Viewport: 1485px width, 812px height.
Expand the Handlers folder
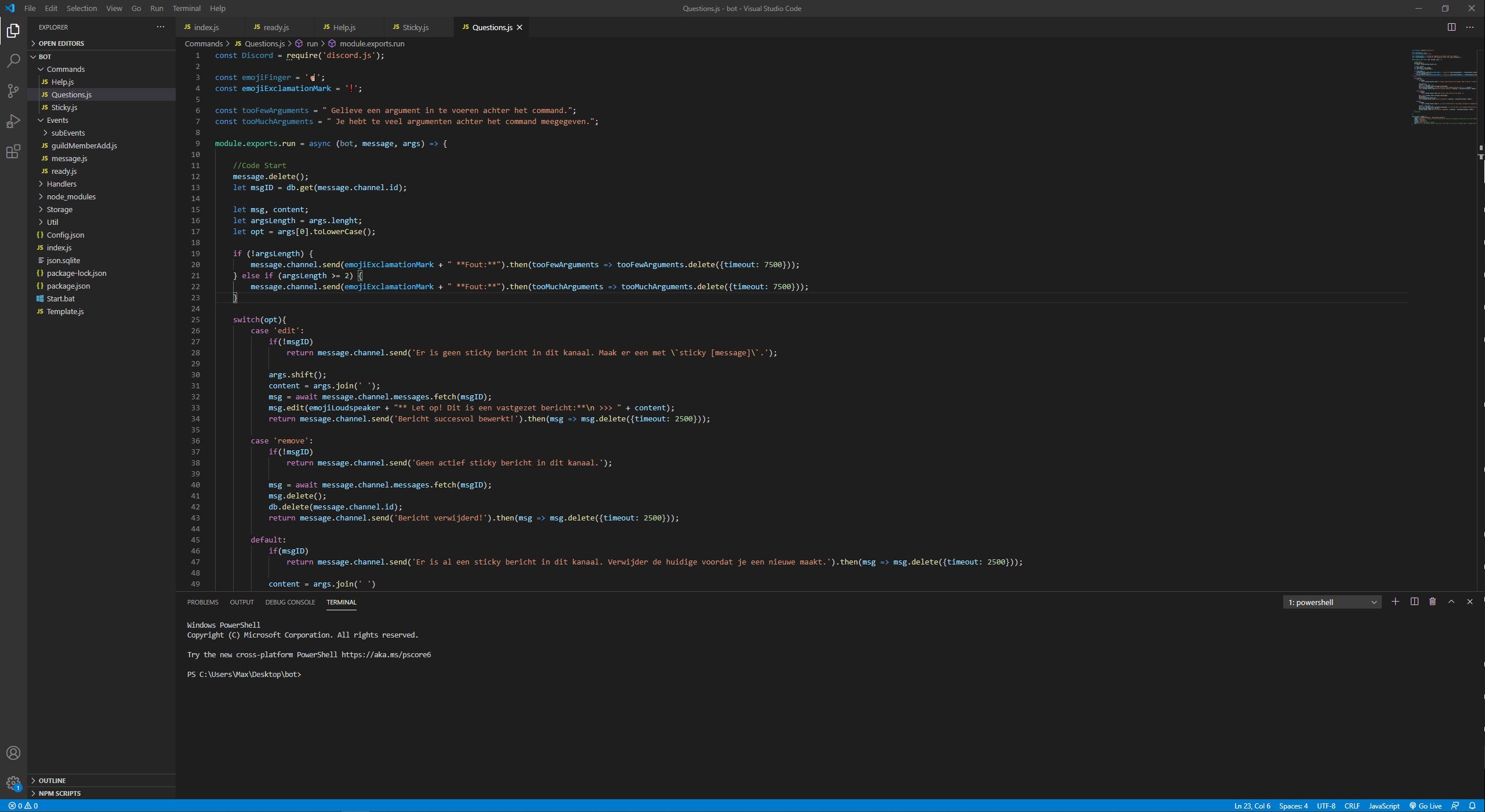click(61, 184)
